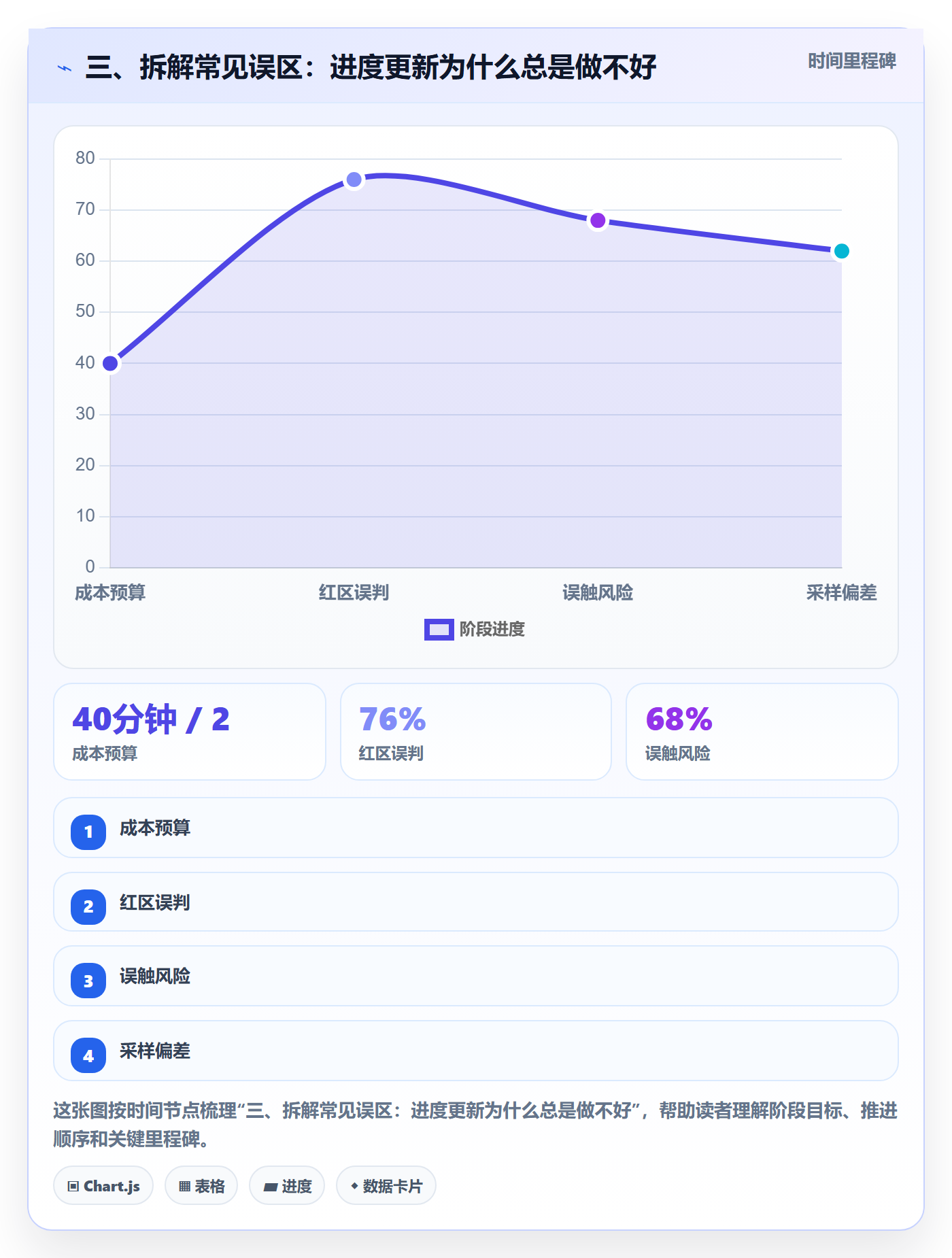952x1258 pixels.
Task: Click the 表格 tag
Action: (x=201, y=1186)
